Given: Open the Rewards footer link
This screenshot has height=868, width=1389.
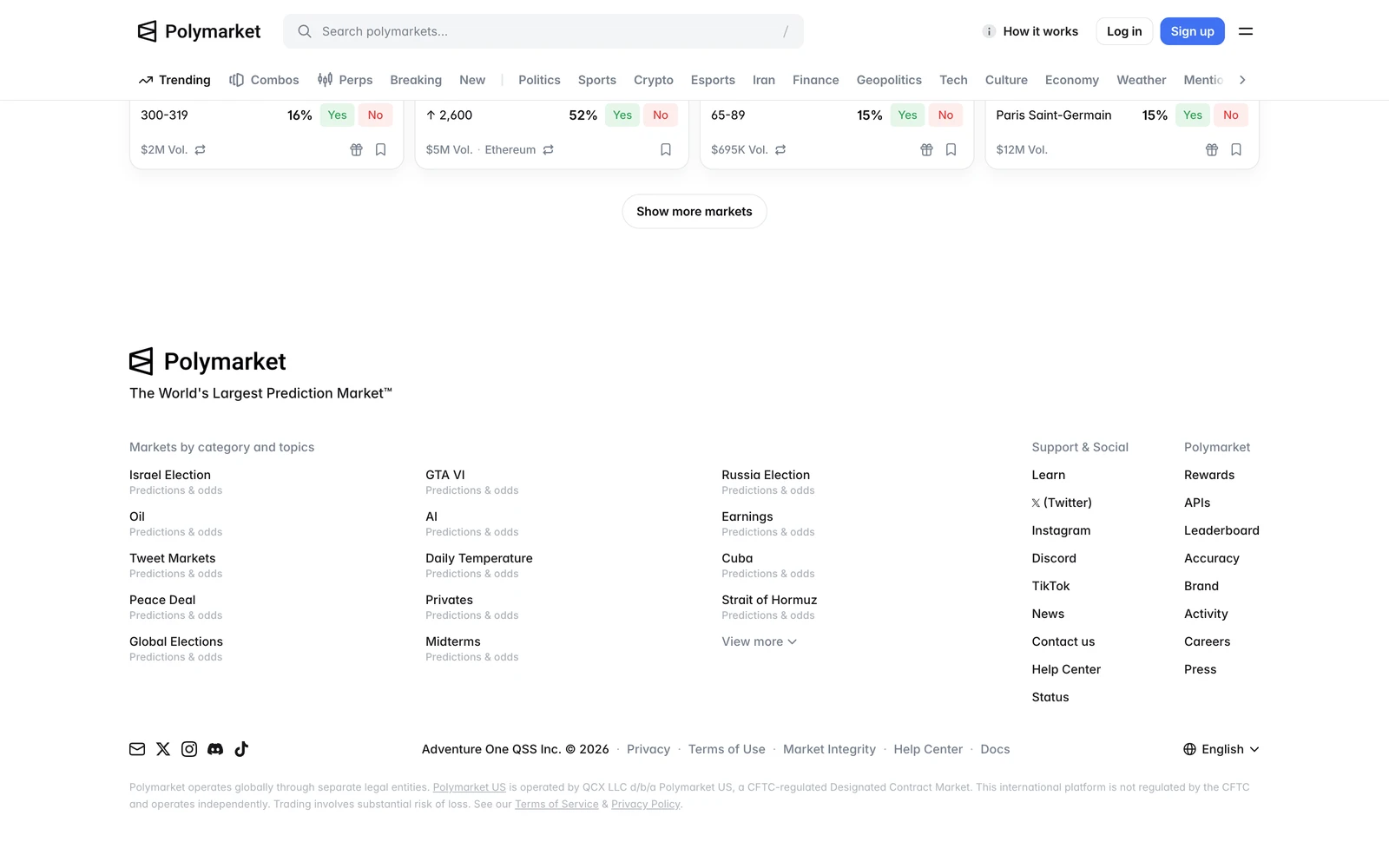Looking at the screenshot, I should [1209, 475].
